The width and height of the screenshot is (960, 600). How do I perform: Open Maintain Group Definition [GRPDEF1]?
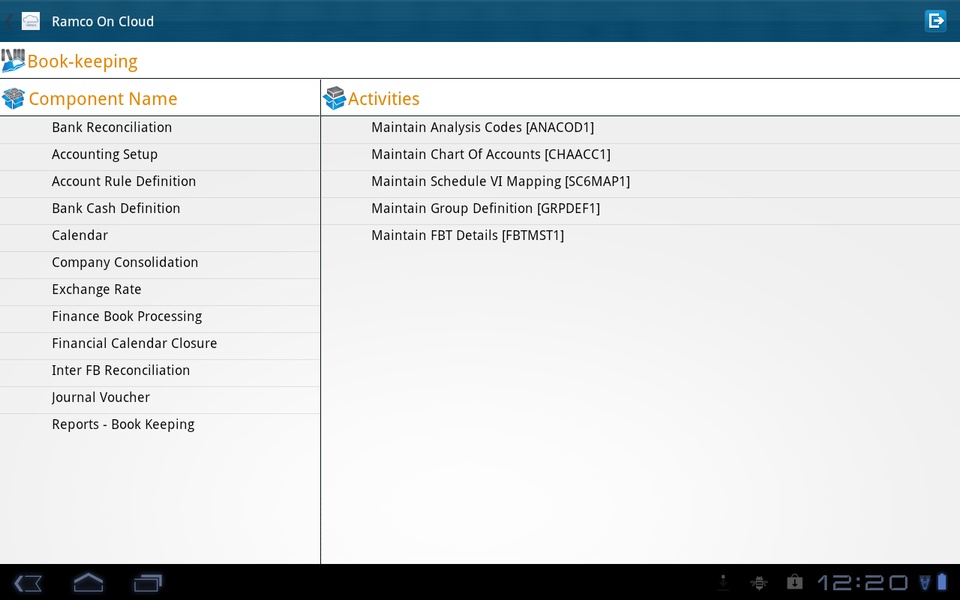tap(640, 211)
